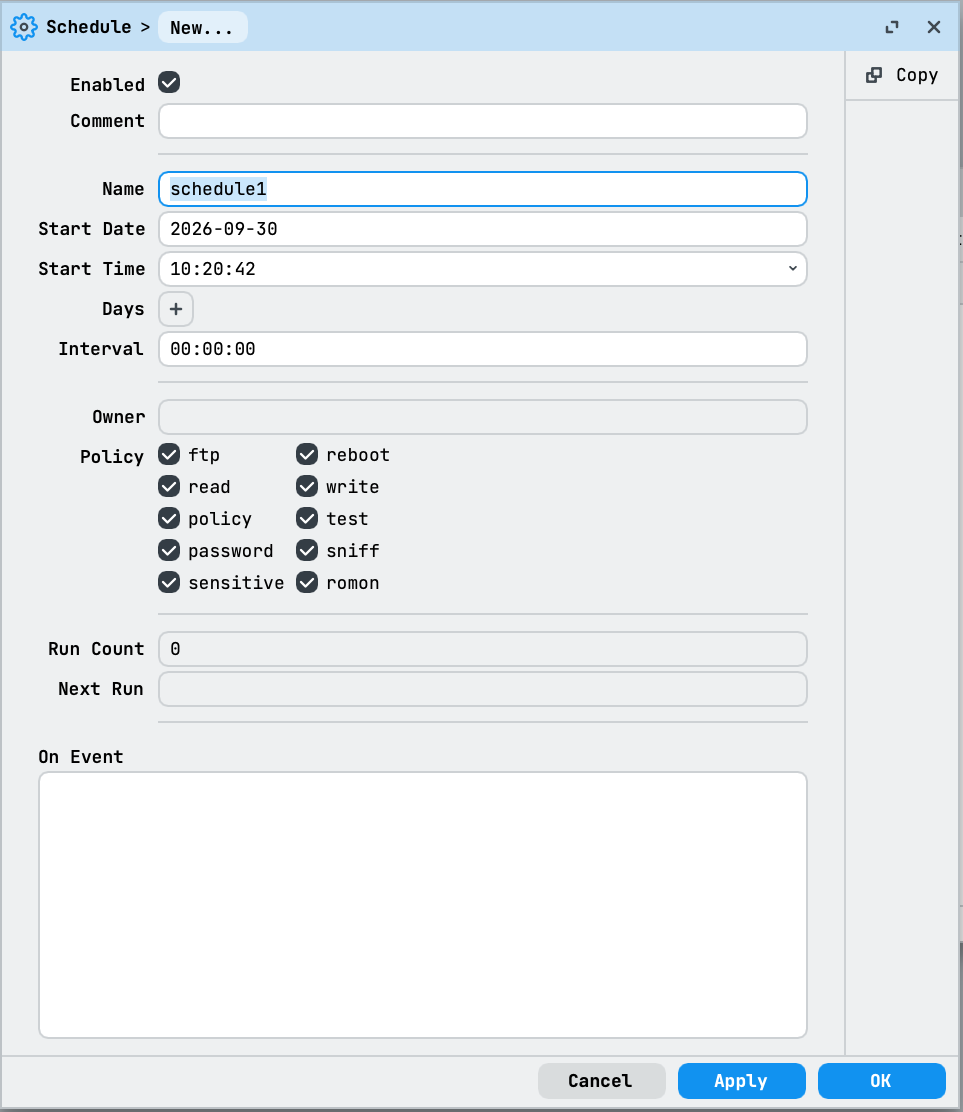Viewport: 963px width, 1112px height.
Task: Confirm with the OK button
Action: [881, 1081]
